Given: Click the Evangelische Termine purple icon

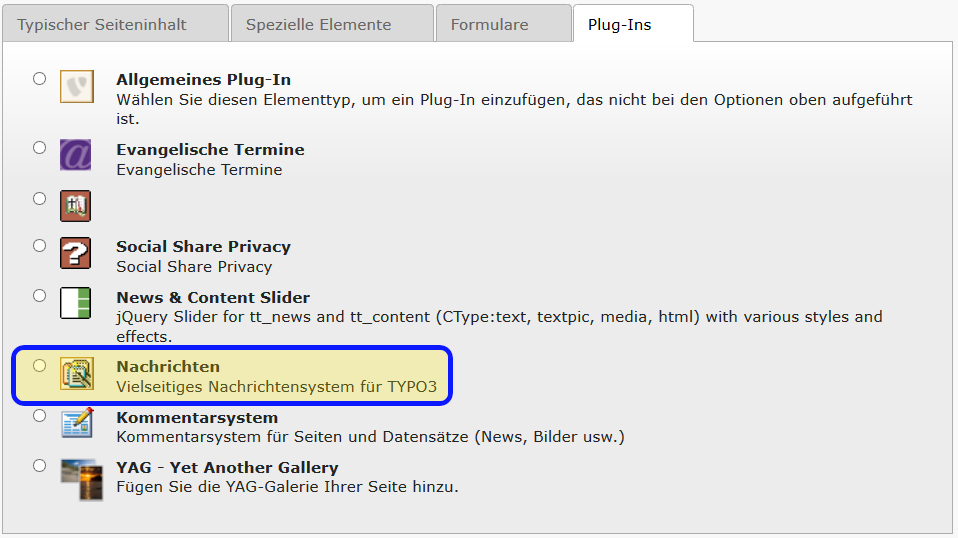Looking at the screenshot, I should pyautogui.click(x=76, y=155).
